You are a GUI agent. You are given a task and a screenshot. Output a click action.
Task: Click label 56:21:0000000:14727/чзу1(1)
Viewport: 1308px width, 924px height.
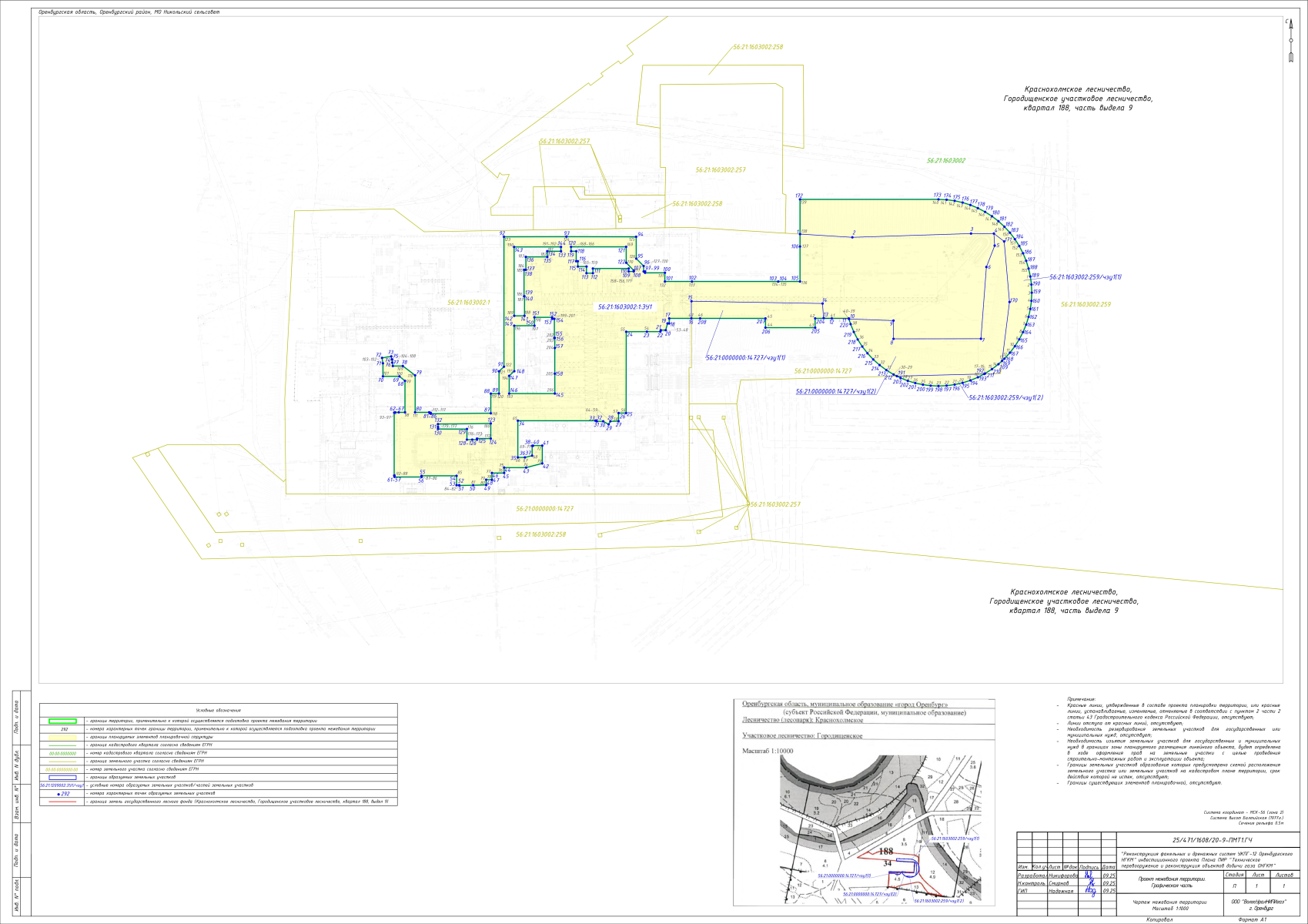click(745, 357)
